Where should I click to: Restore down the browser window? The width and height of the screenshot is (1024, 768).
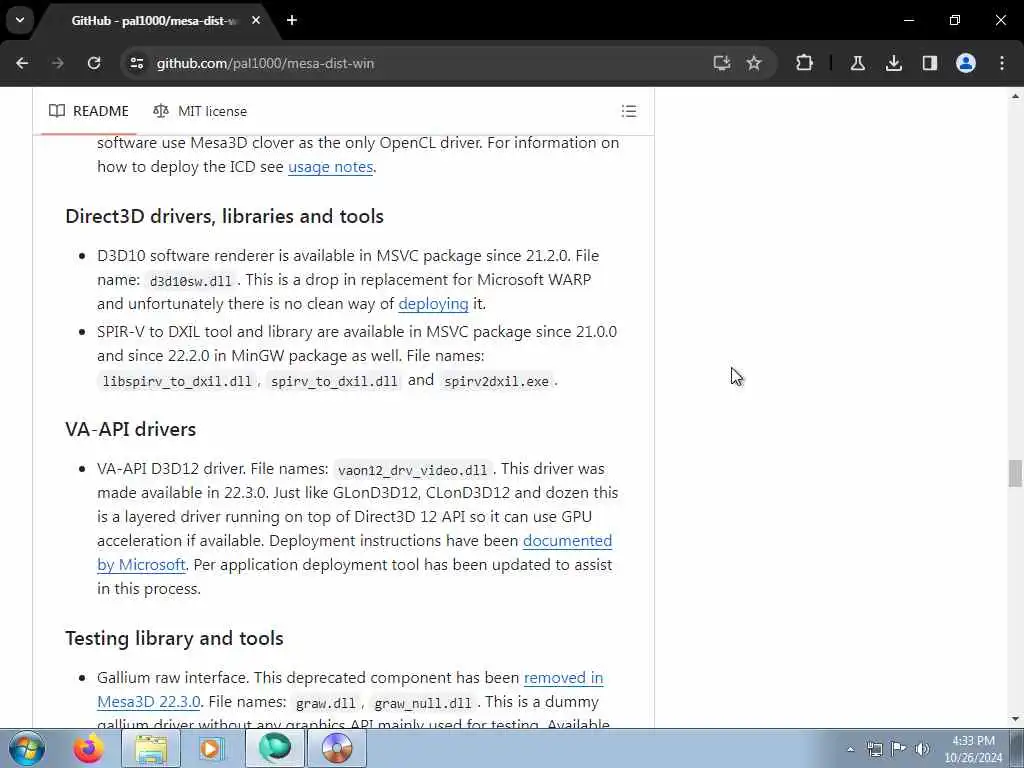pyautogui.click(x=955, y=20)
